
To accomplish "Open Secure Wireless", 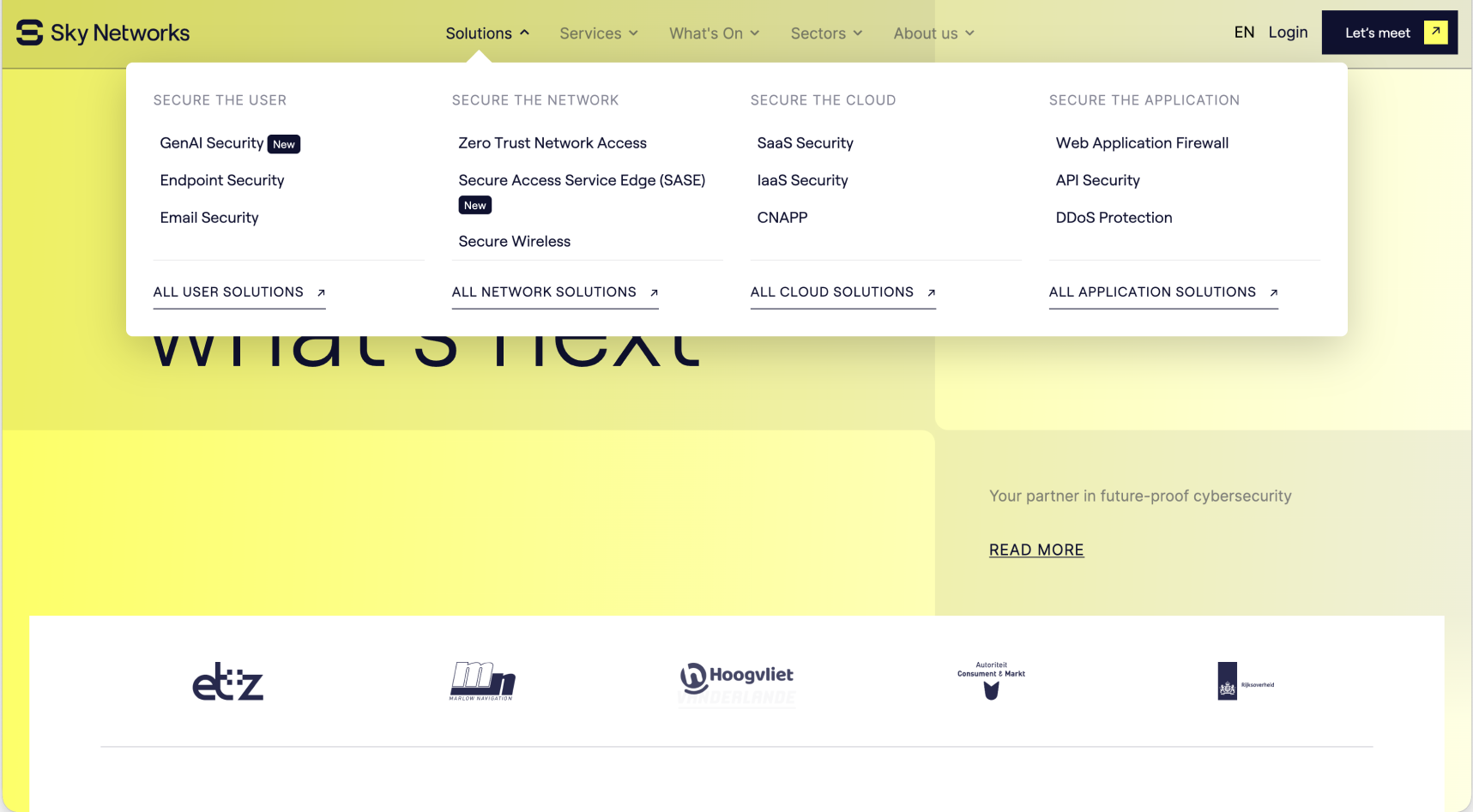I will [515, 242].
